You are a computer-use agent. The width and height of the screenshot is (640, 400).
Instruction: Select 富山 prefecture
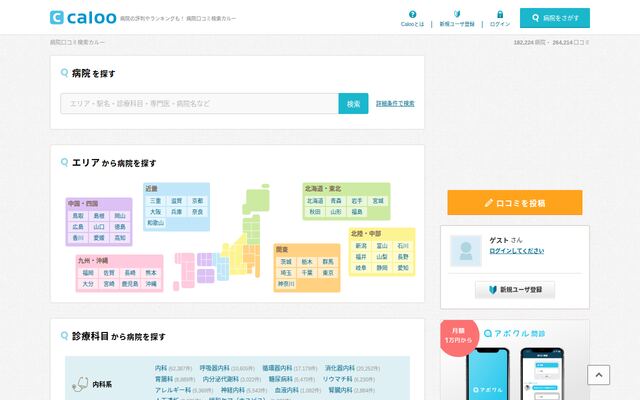click(x=382, y=246)
